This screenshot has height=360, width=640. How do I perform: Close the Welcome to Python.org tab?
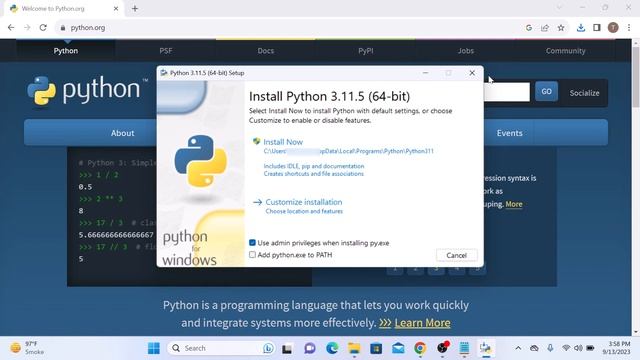click(x=116, y=8)
